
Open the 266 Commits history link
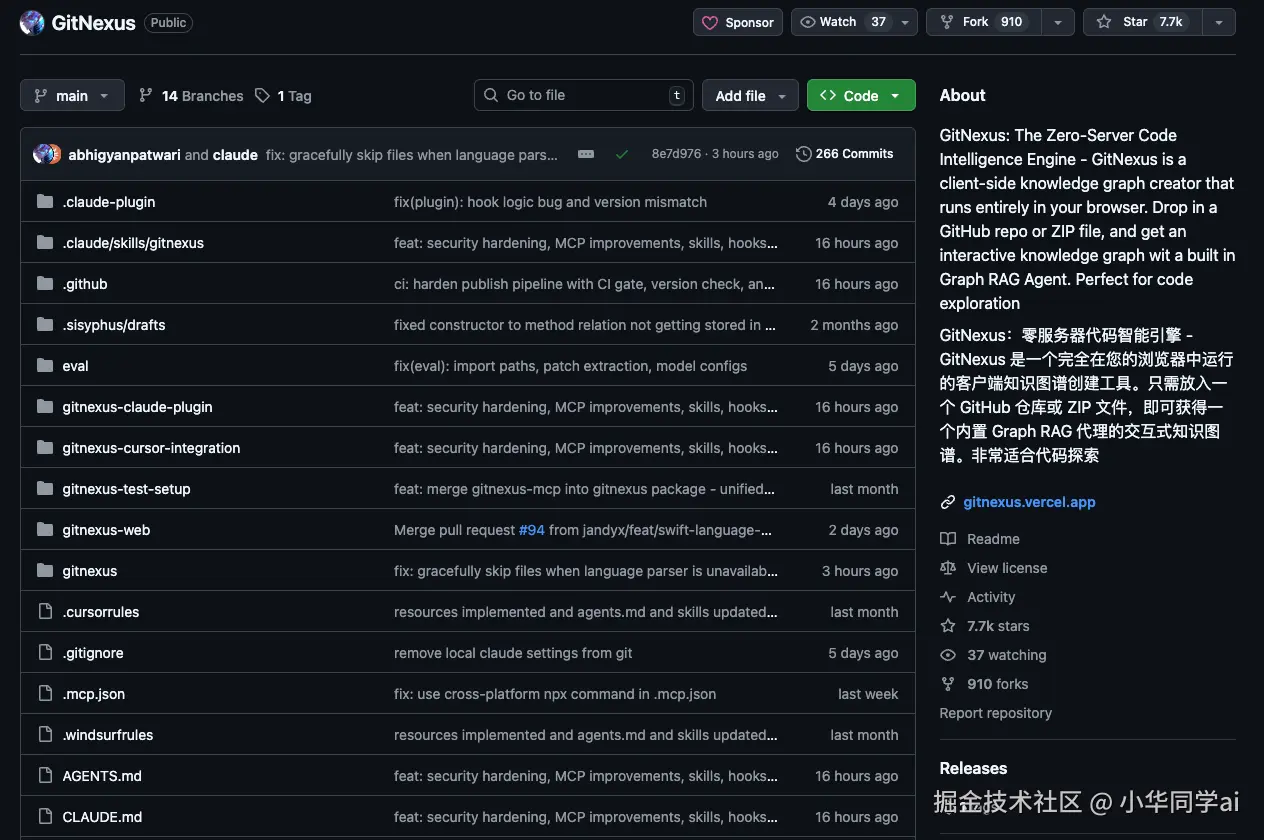[844, 154]
